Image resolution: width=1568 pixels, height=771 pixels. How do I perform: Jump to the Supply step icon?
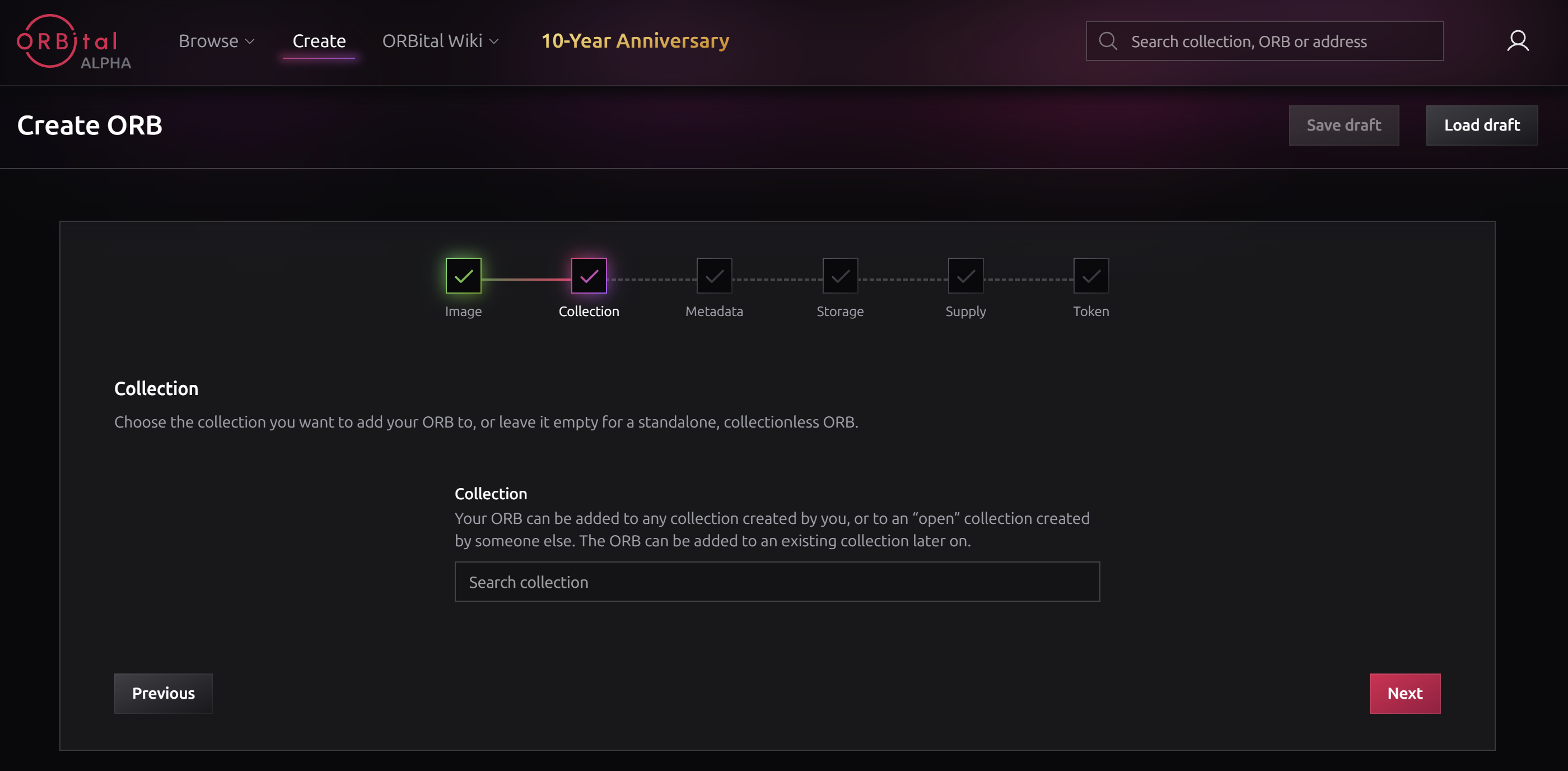(x=965, y=276)
